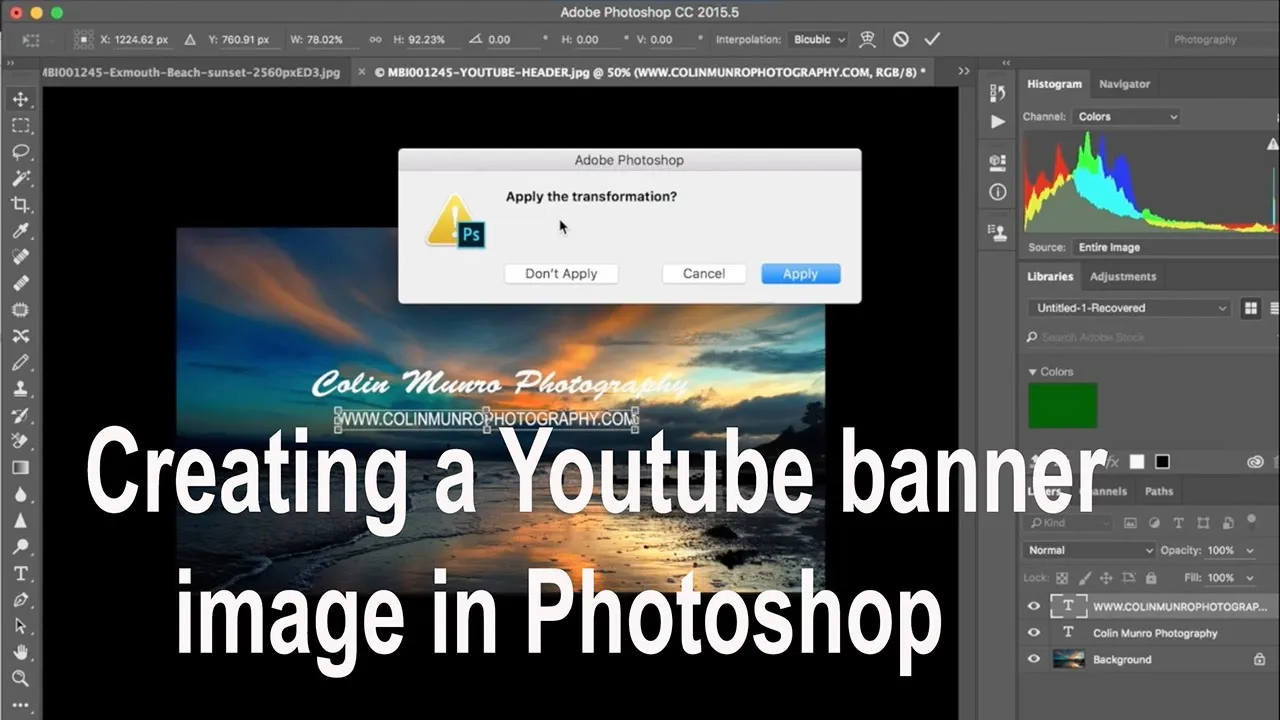Select the Hand tool
Image resolution: width=1280 pixels, height=720 pixels.
click(x=20, y=652)
